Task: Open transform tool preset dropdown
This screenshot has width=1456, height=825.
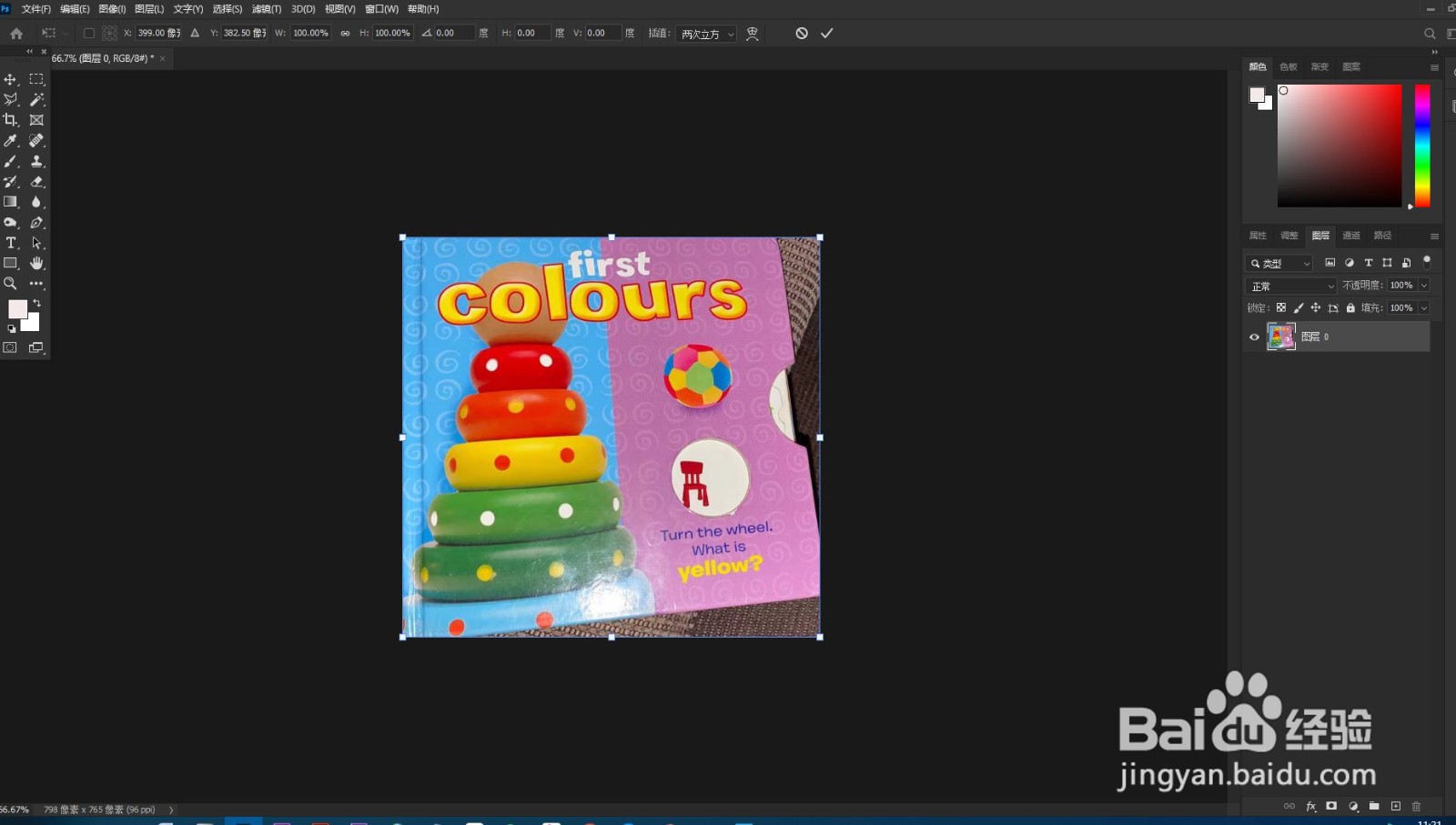Action: 55,33
